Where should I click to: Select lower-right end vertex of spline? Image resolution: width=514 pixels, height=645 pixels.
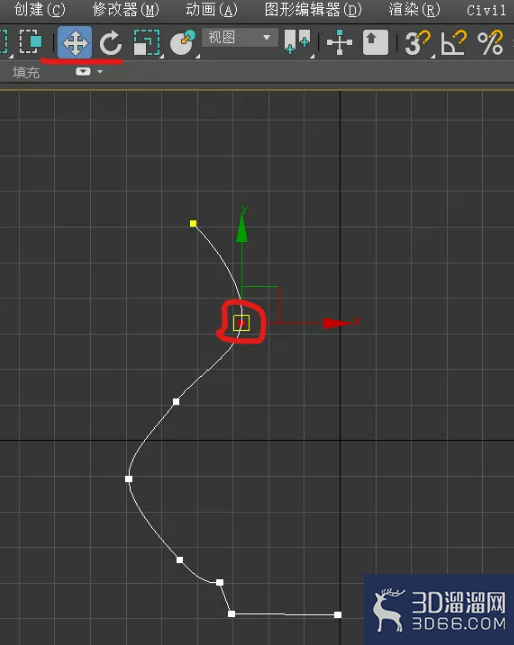point(338,615)
